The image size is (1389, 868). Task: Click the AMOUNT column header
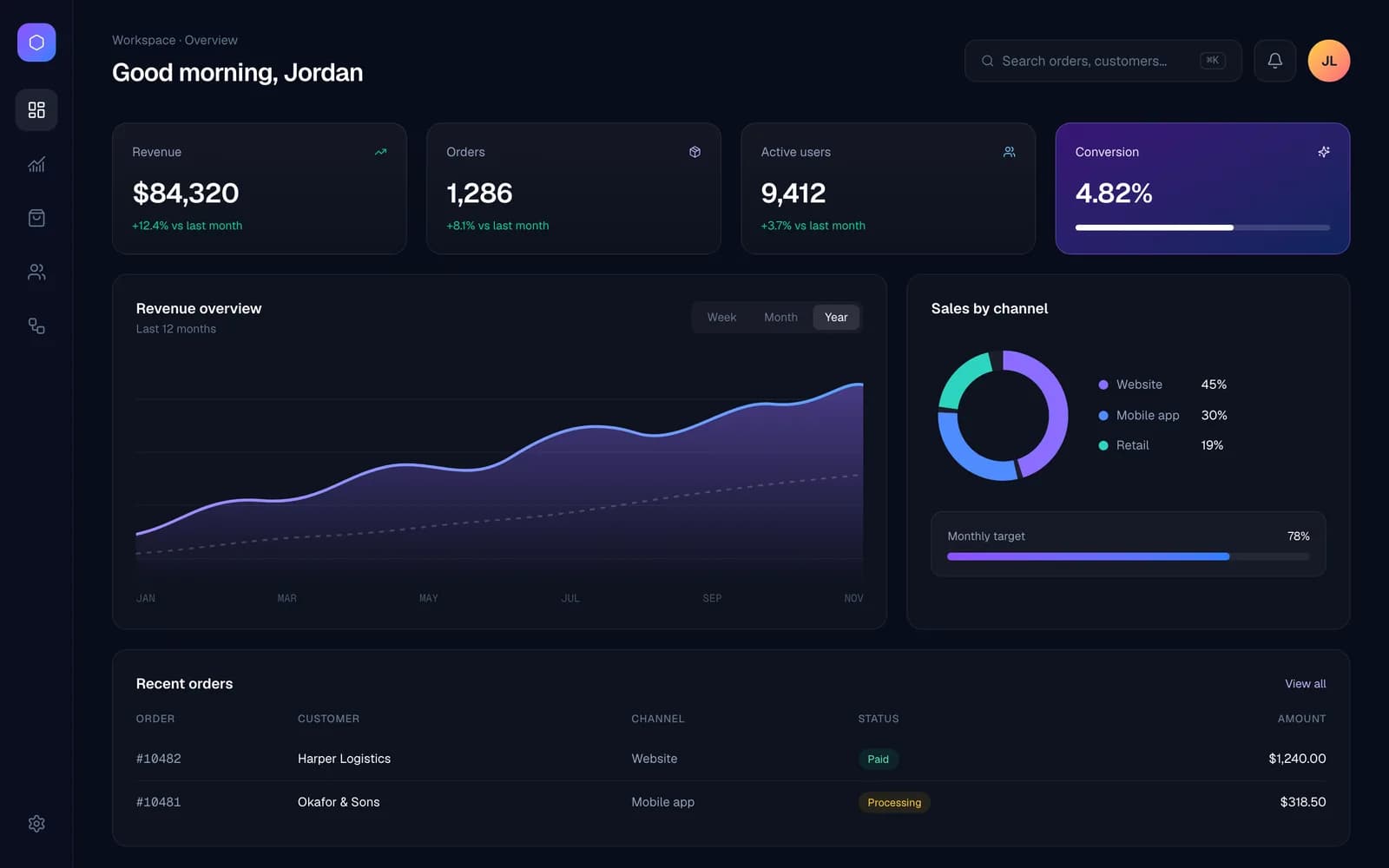point(1301,719)
